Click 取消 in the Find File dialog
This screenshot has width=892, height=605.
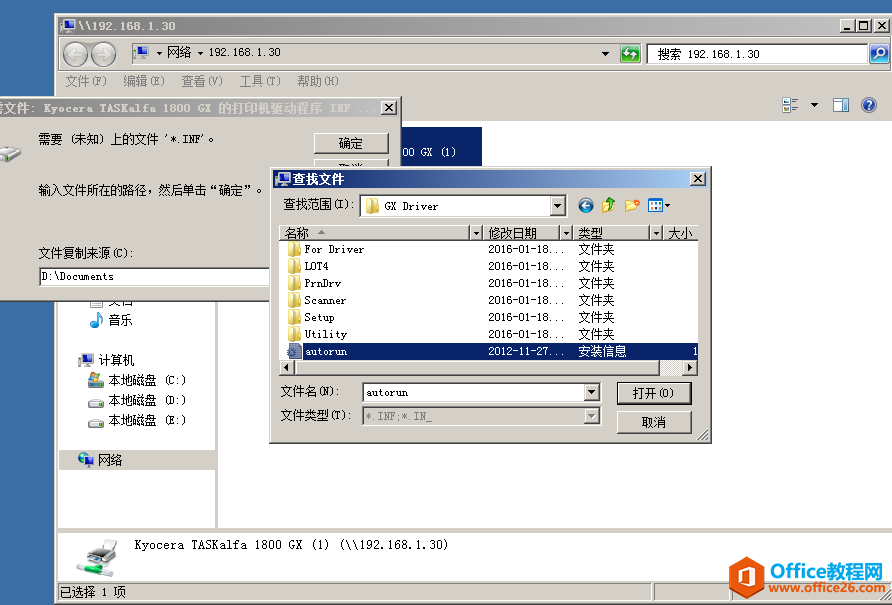(654, 422)
